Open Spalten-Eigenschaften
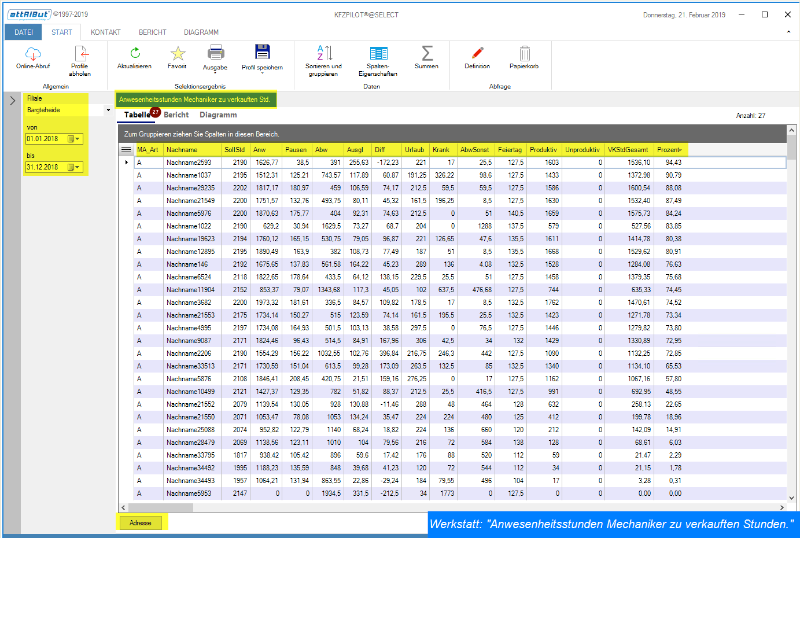 [379, 54]
